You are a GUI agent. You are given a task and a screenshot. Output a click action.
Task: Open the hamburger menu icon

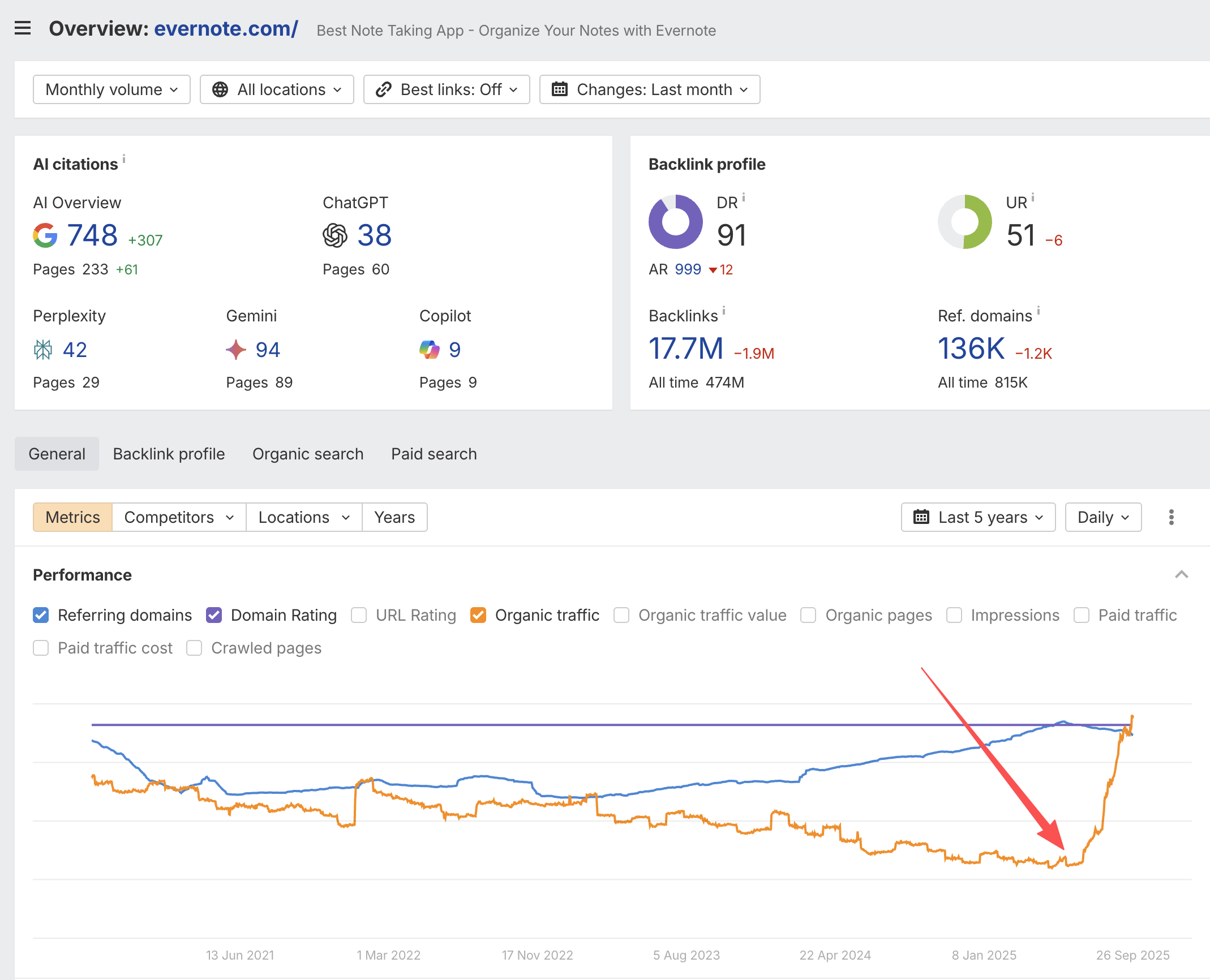[23, 28]
